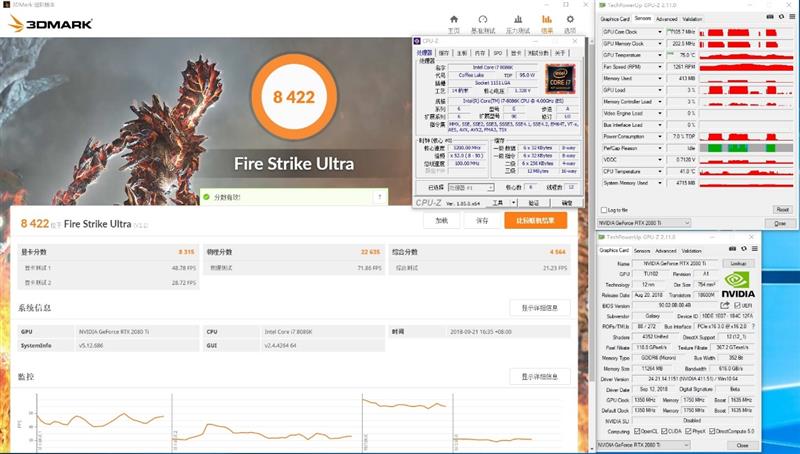This screenshot has height=454, width=800.
Task: Click the Lookup button in GPU-Z
Action: (x=738, y=263)
